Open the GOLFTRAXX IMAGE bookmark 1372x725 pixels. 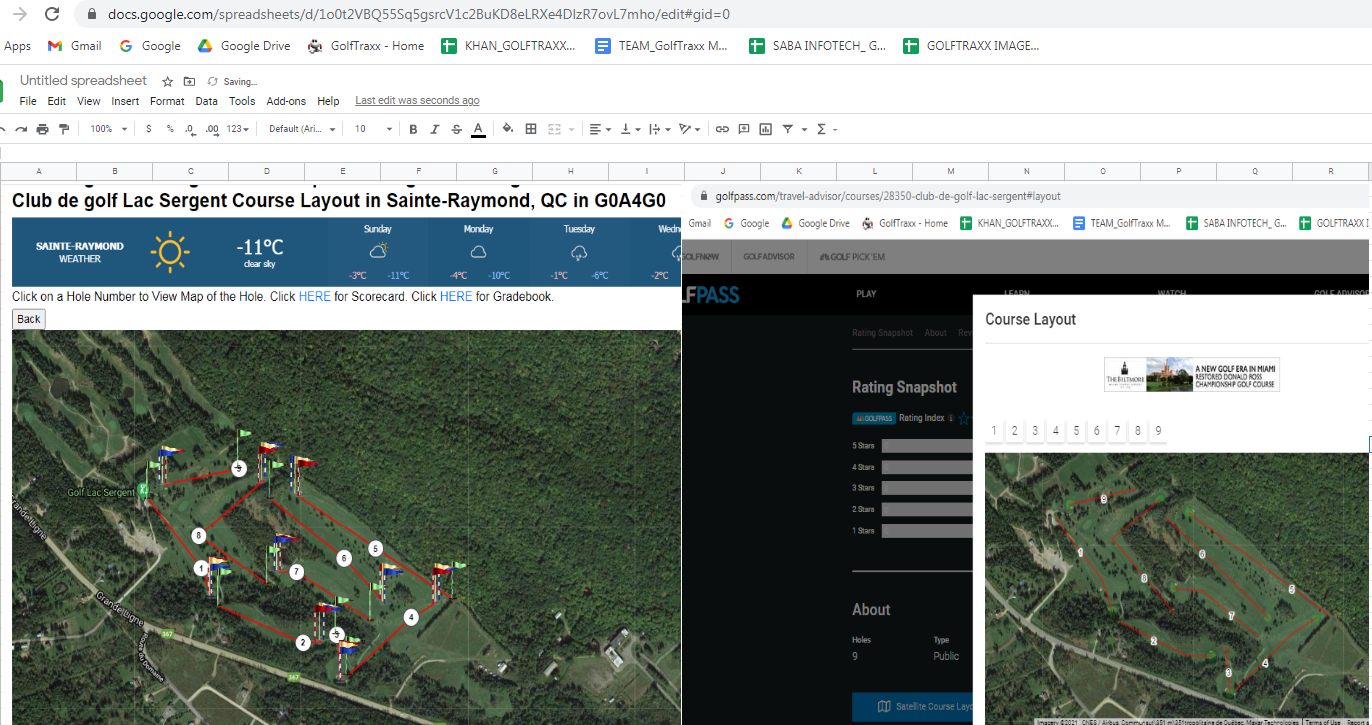pos(972,46)
